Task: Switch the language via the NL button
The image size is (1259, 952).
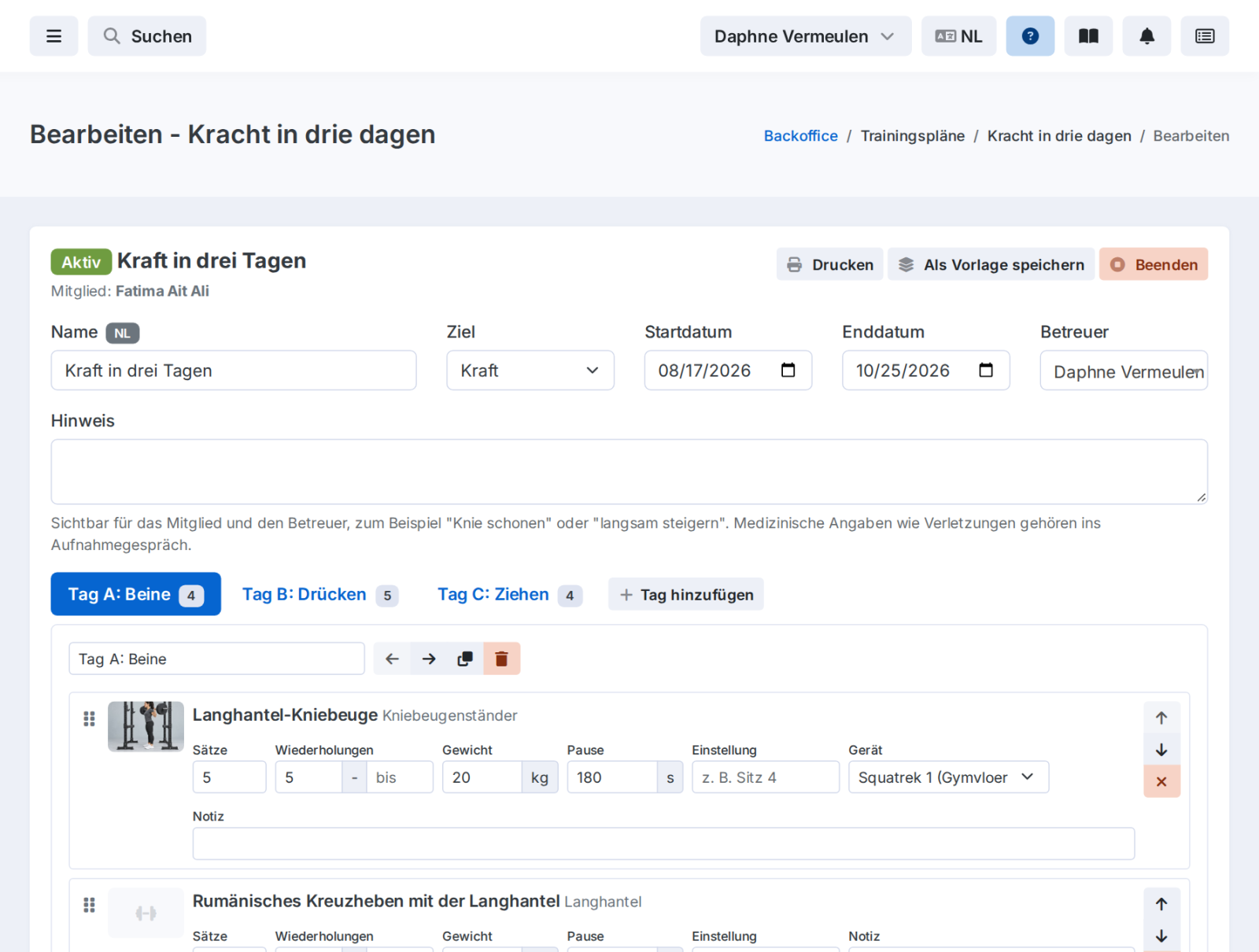Action: coord(958,36)
